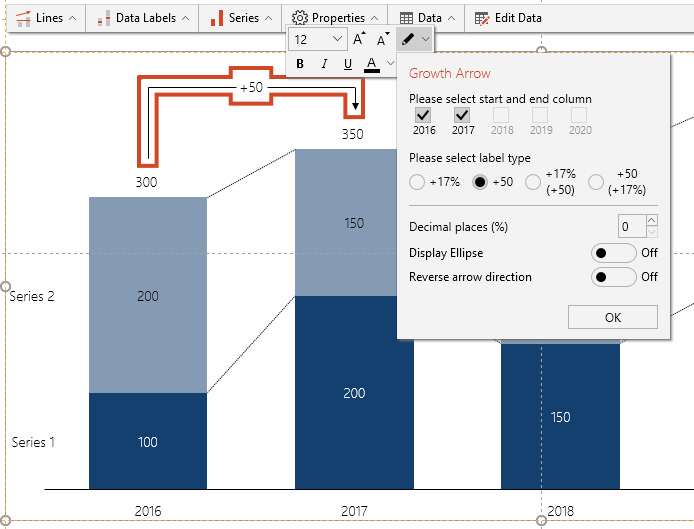
Task: Click the highlighter pen fill icon
Action: tap(408, 39)
